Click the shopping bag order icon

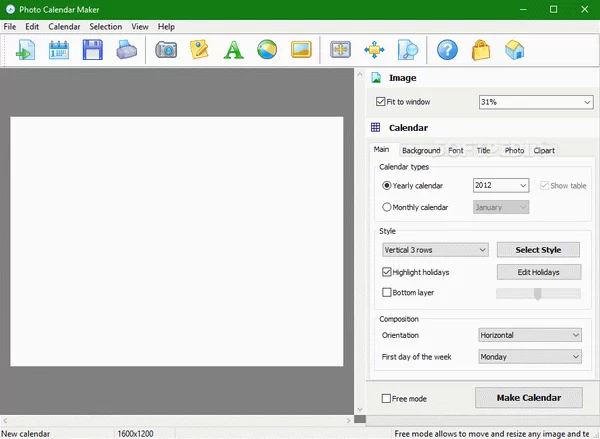pyautogui.click(x=481, y=50)
